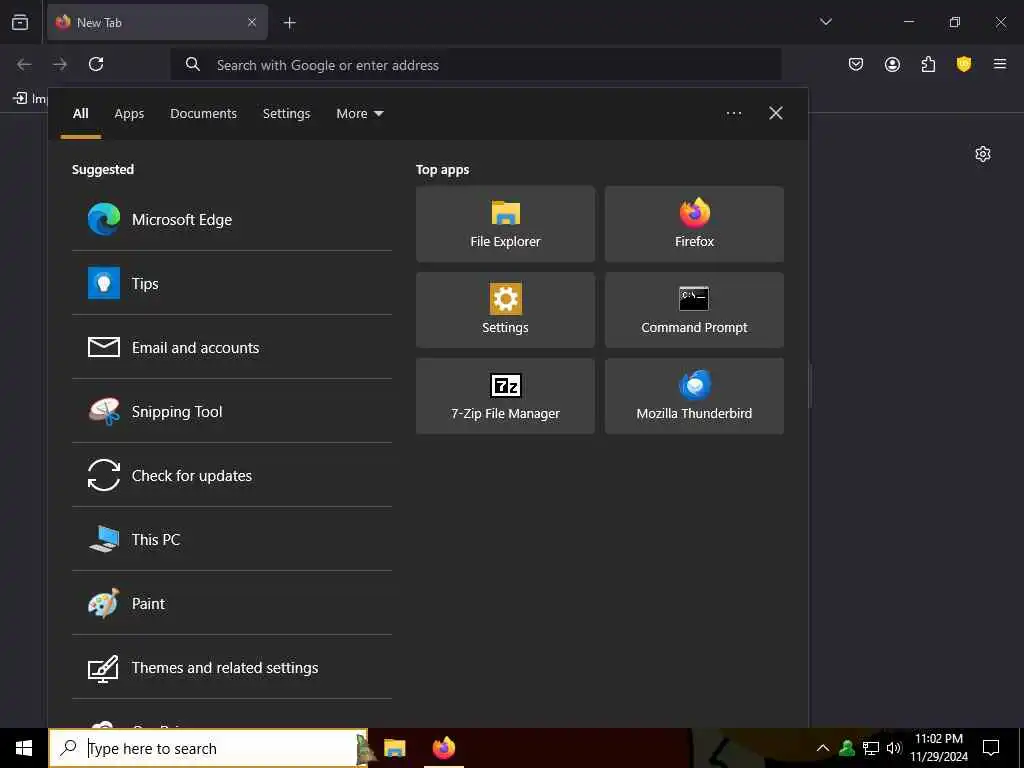
Task: Go forward in Firefox history
Action: pos(60,64)
